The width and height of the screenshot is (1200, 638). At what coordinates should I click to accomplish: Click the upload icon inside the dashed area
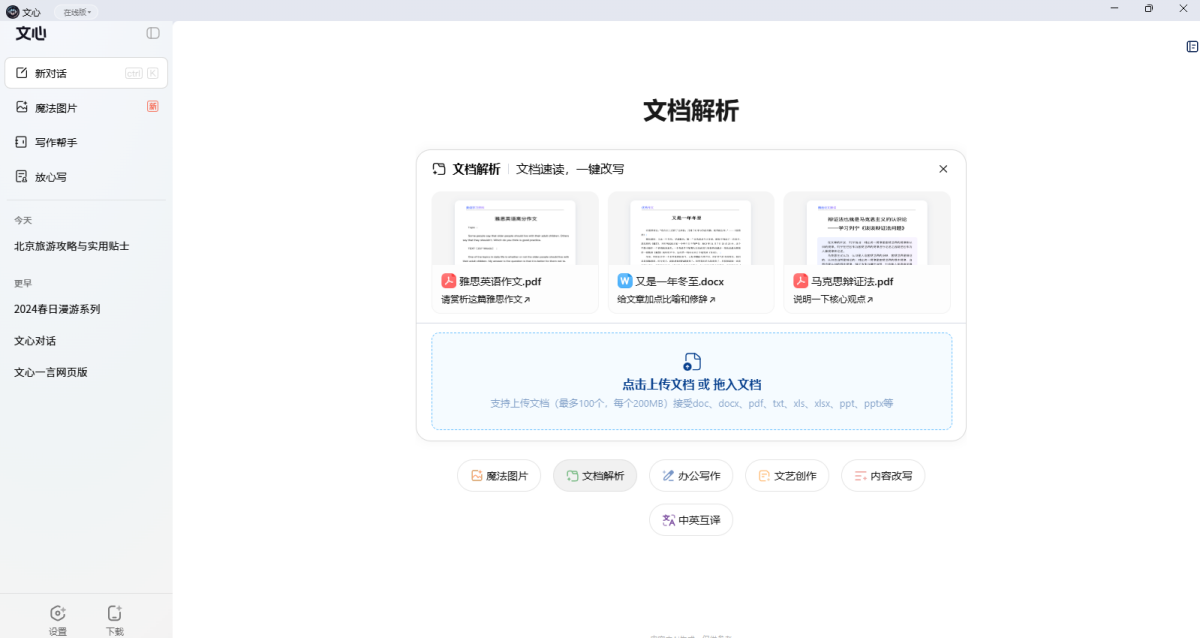pos(691,362)
